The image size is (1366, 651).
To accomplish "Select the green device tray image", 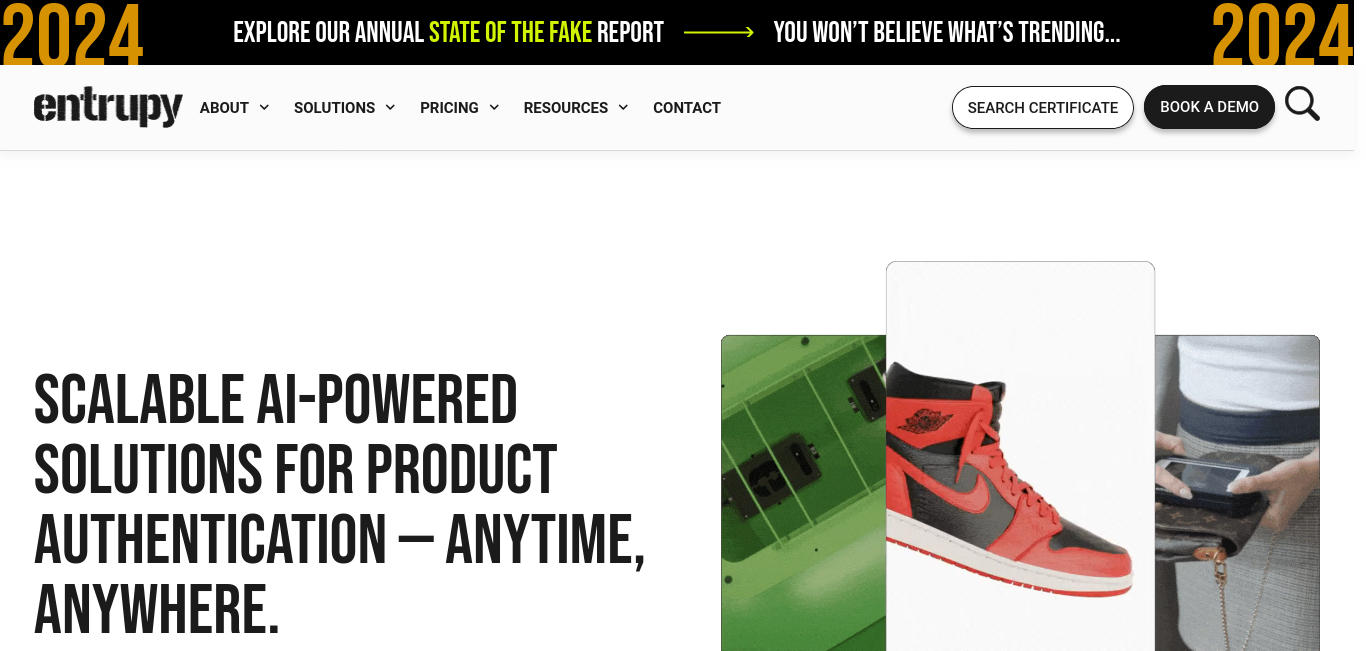I will tap(803, 493).
